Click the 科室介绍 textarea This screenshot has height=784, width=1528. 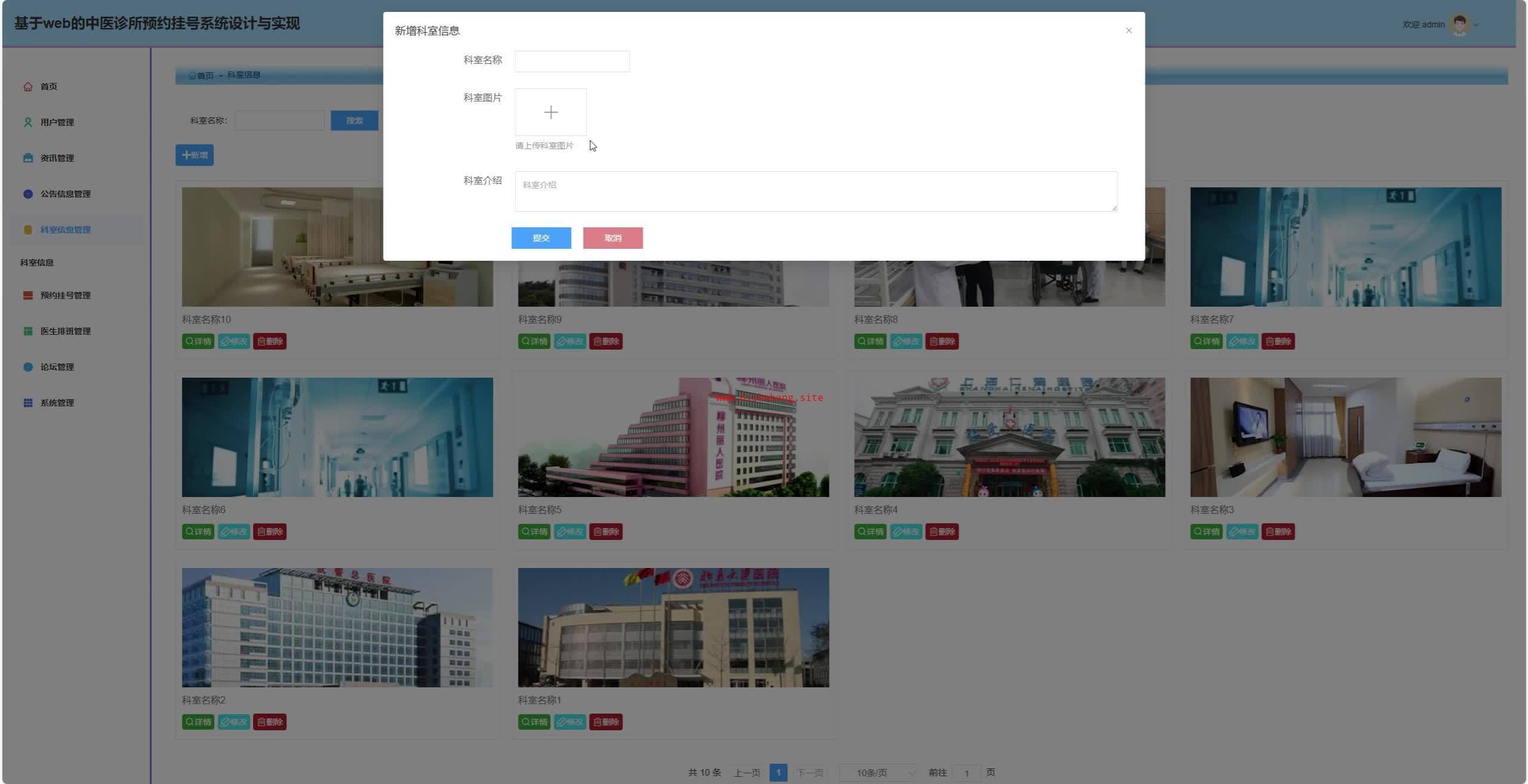tap(815, 192)
